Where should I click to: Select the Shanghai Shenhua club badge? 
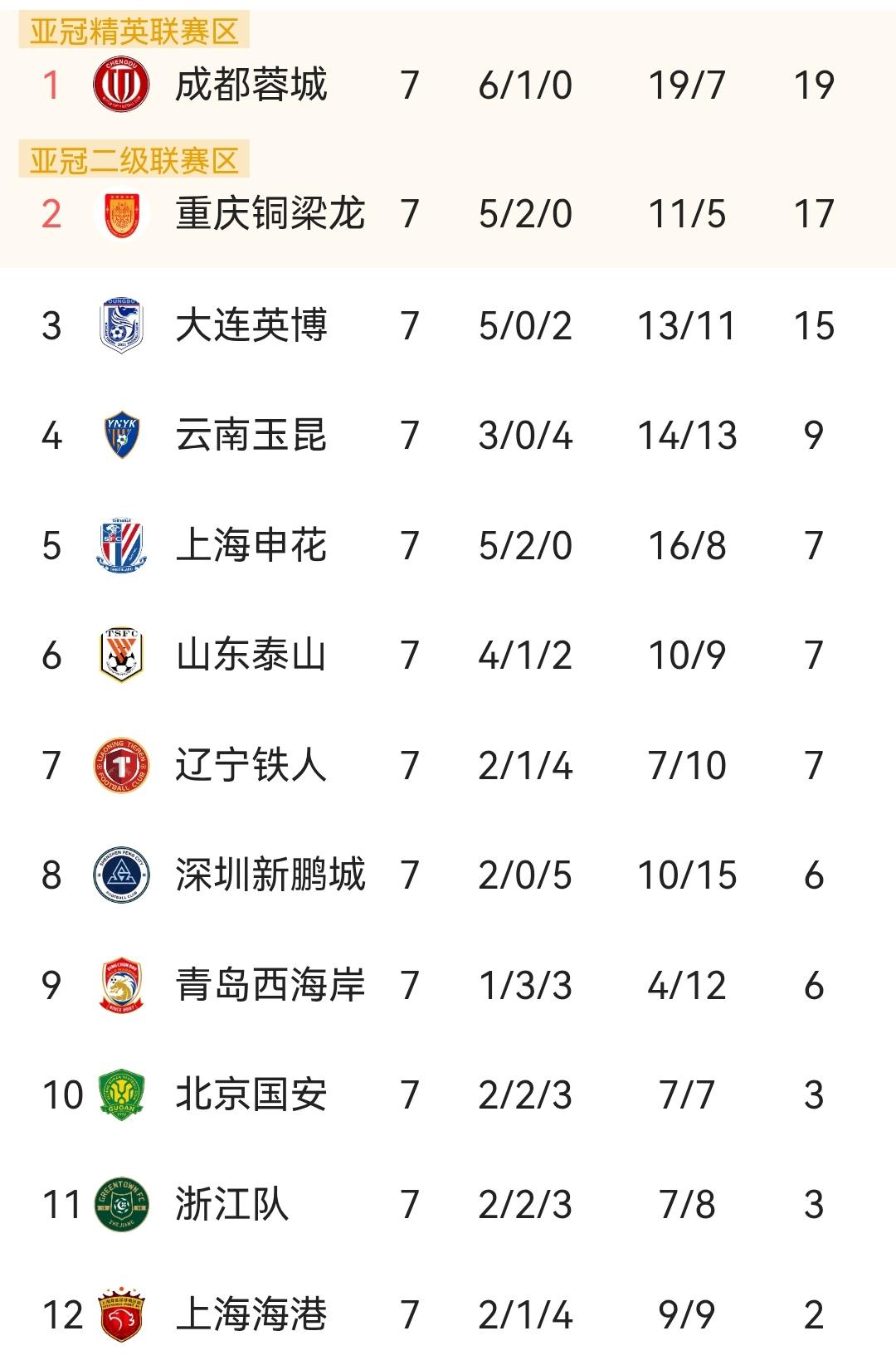pyautogui.click(x=121, y=545)
